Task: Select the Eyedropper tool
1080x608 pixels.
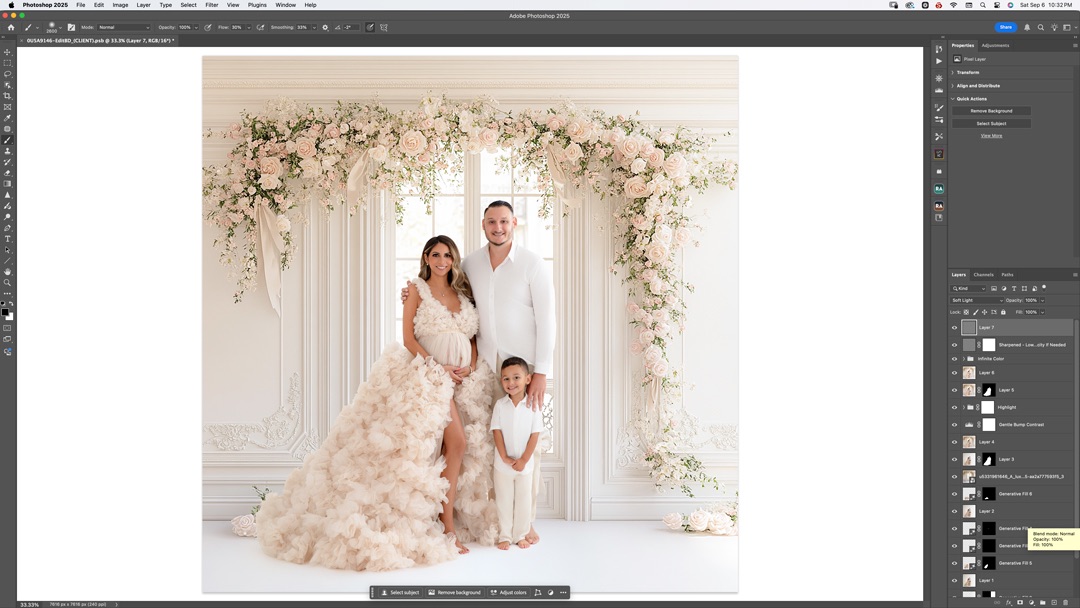Action: pos(8,118)
